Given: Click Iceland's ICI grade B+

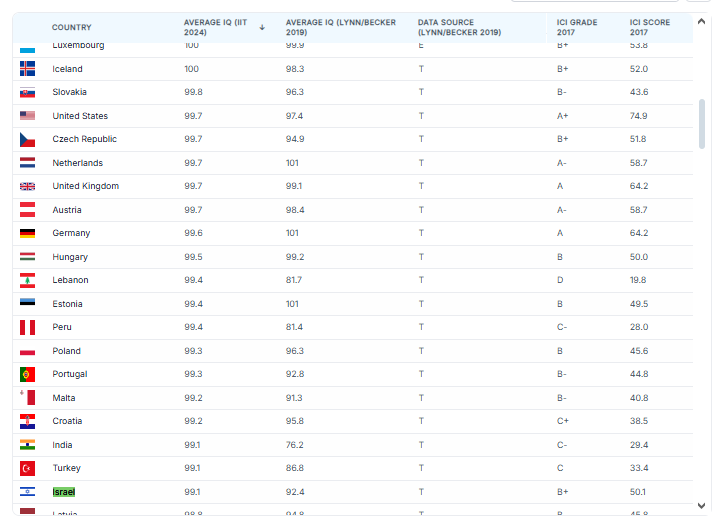Looking at the screenshot, I should point(562,69).
